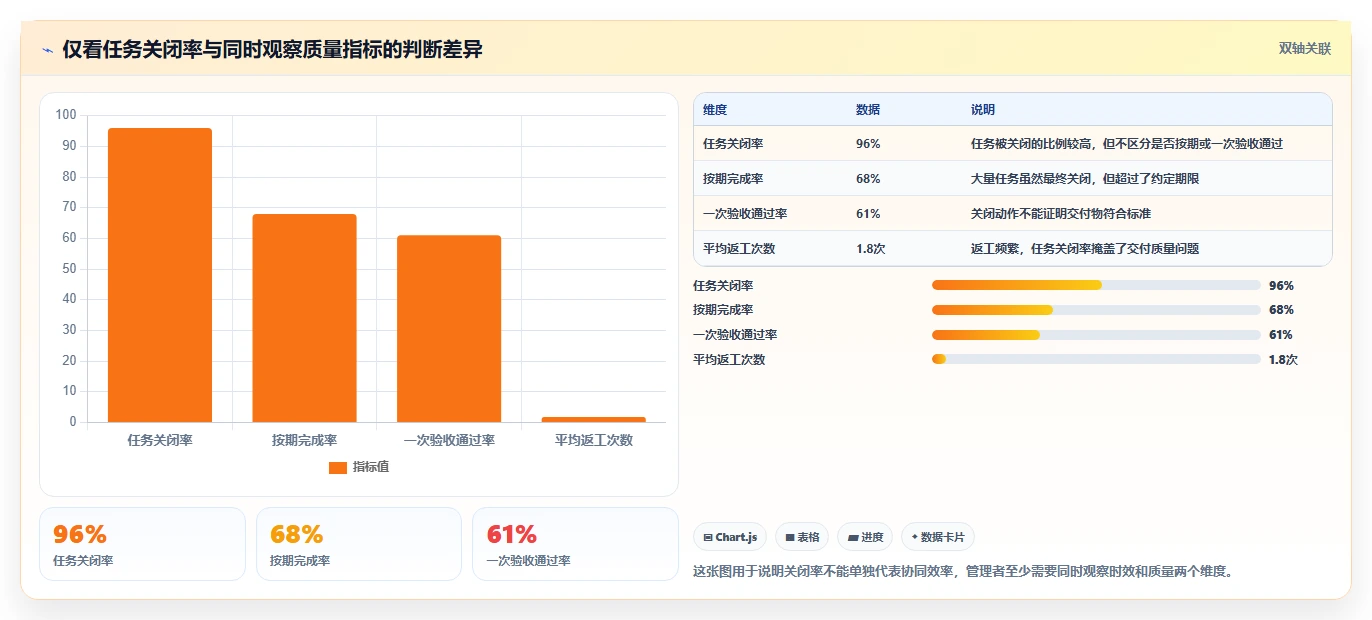The width and height of the screenshot is (1372, 620).
Task: Click the 数据 table column header
Action: (868, 110)
